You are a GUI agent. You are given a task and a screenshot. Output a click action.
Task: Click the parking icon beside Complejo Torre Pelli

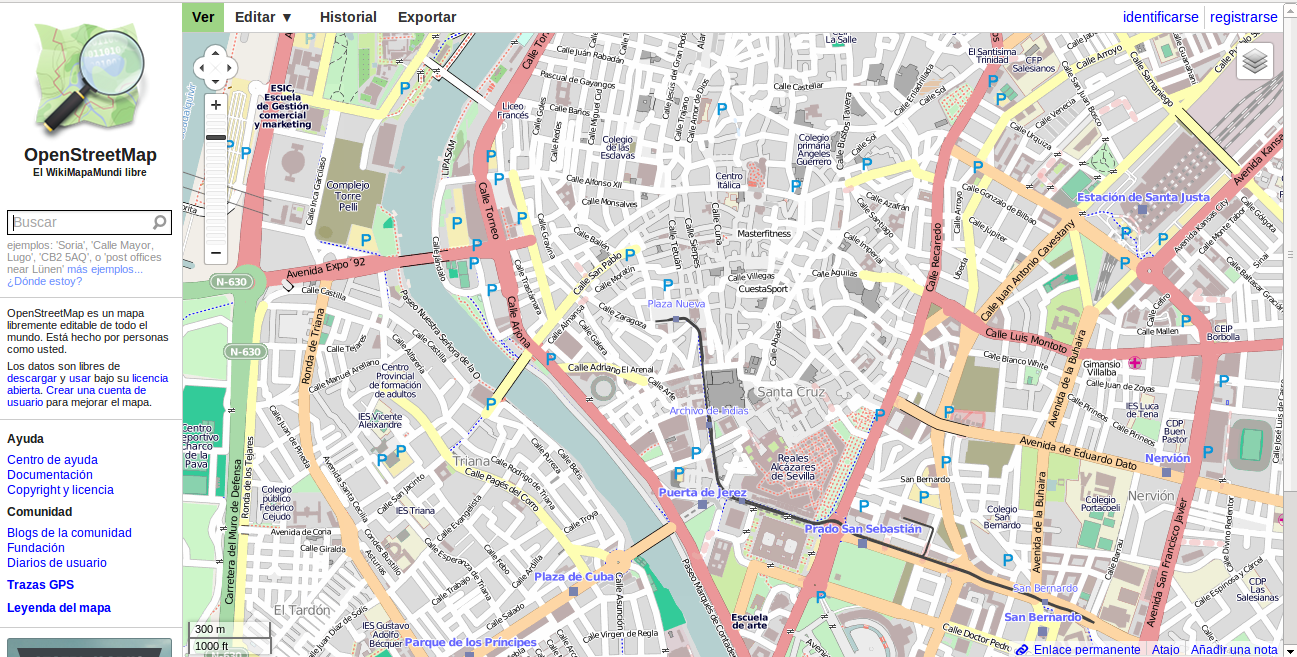click(366, 240)
